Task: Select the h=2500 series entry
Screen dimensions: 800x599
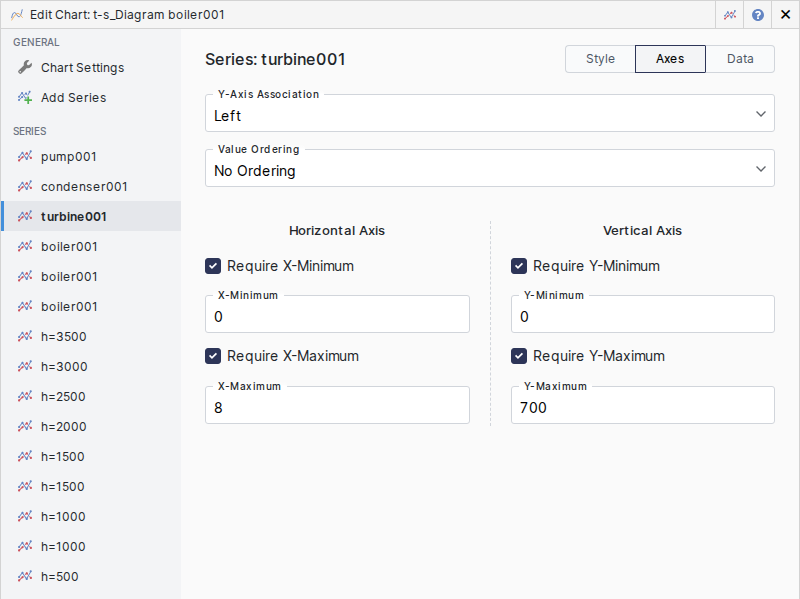Action: 63,397
